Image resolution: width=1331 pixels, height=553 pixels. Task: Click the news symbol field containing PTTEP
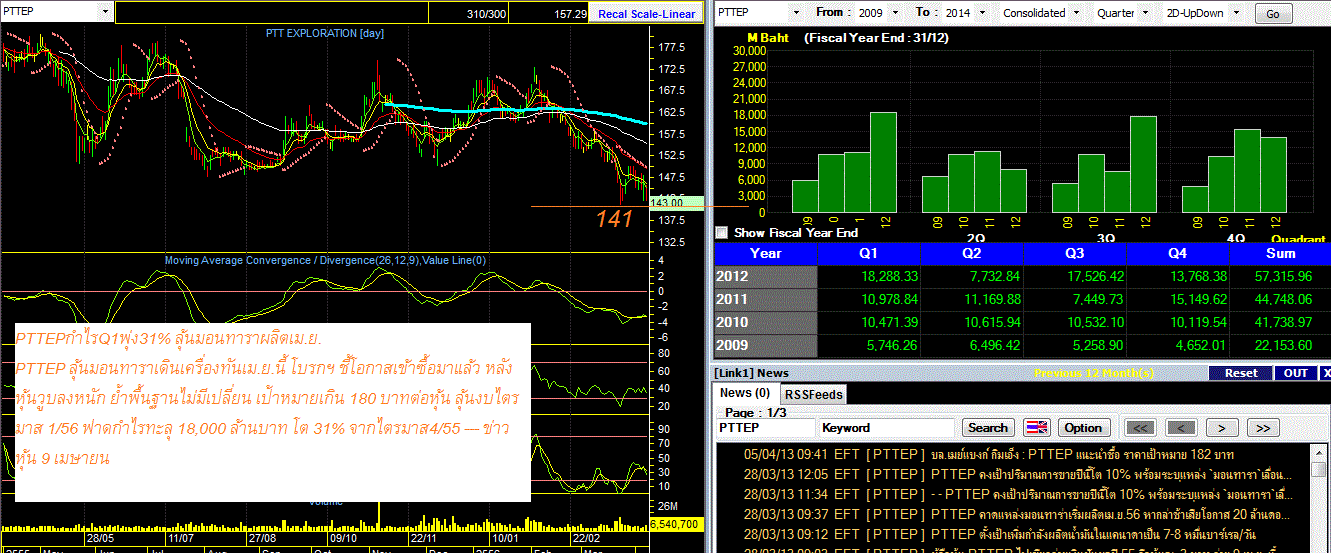764,428
